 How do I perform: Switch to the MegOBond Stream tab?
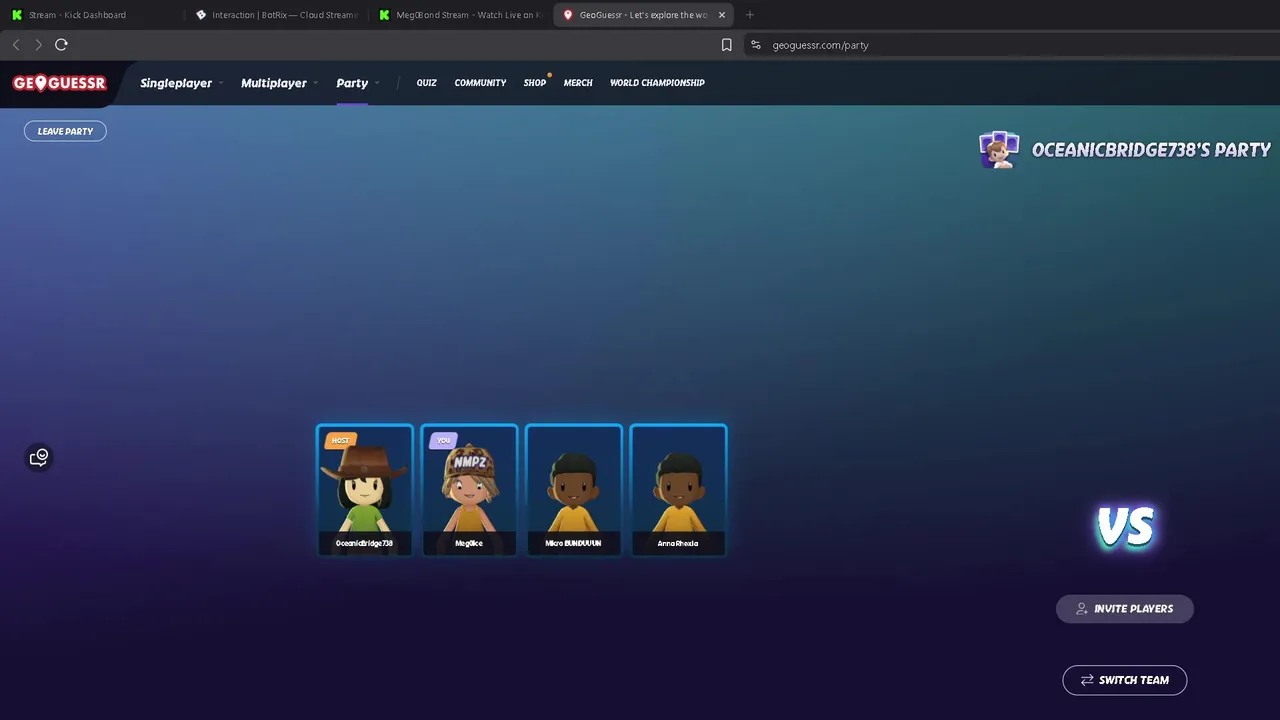(459, 15)
